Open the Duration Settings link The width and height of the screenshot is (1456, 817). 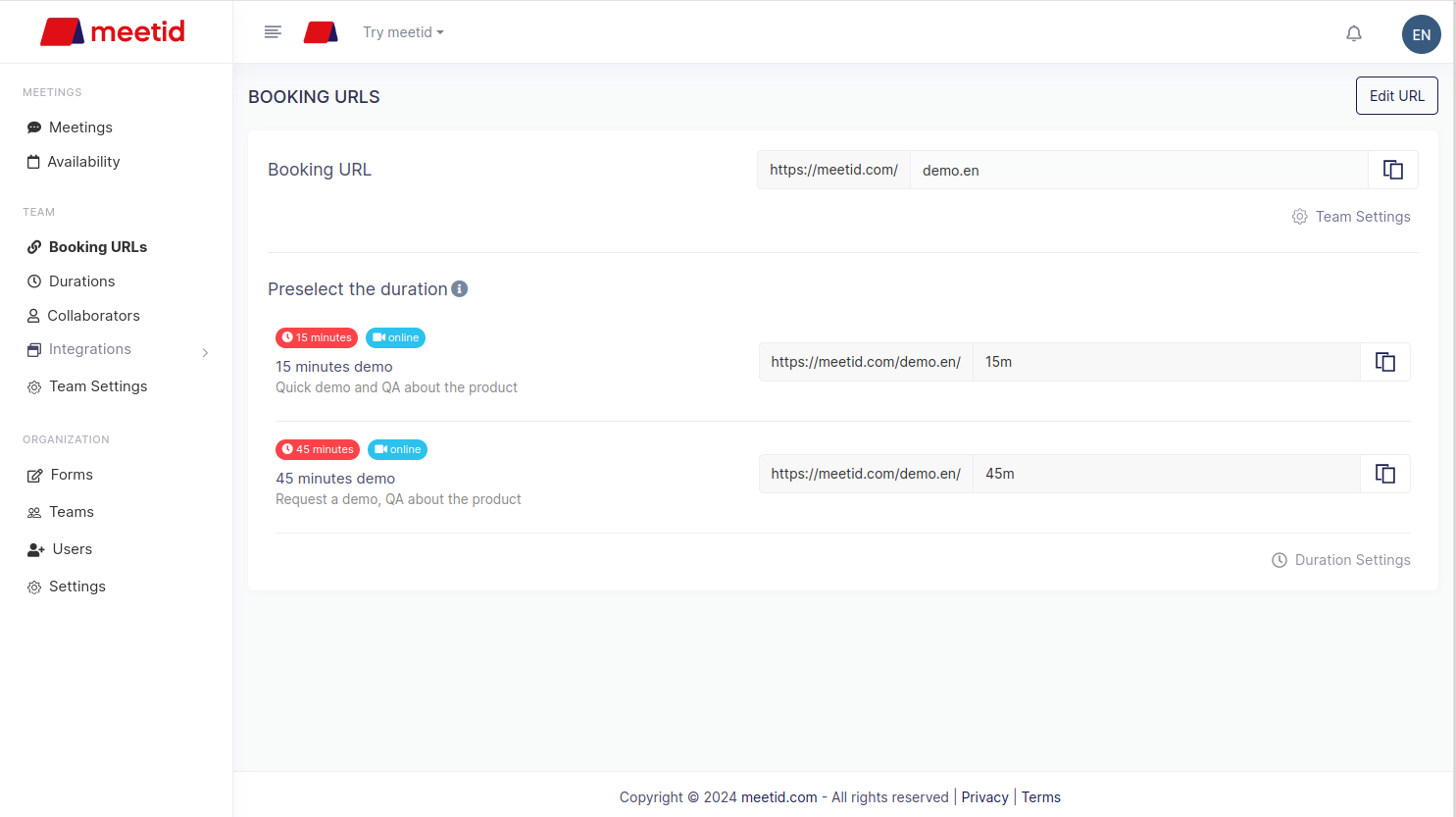[x=1341, y=560]
